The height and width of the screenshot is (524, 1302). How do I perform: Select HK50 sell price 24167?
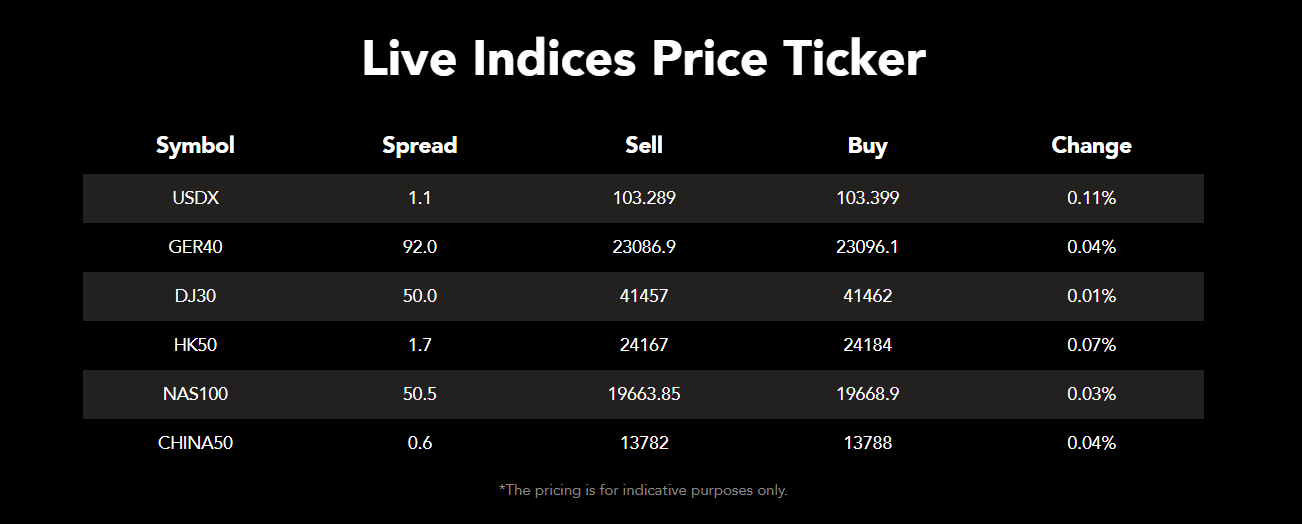pyautogui.click(x=644, y=345)
